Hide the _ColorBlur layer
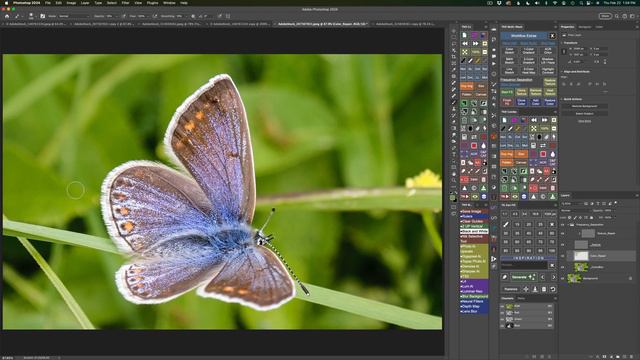Image resolution: width=640 pixels, height=360 pixels. tap(562, 267)
